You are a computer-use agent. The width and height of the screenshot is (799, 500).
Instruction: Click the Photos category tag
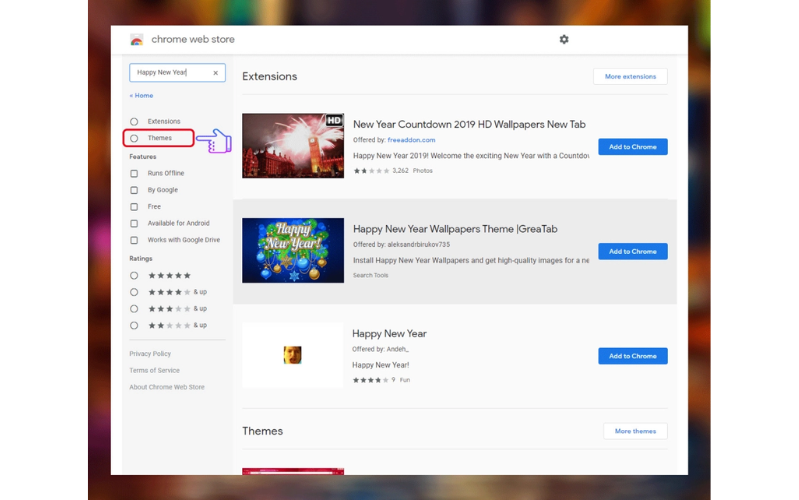pyautogui.click(x=422, y=171)
